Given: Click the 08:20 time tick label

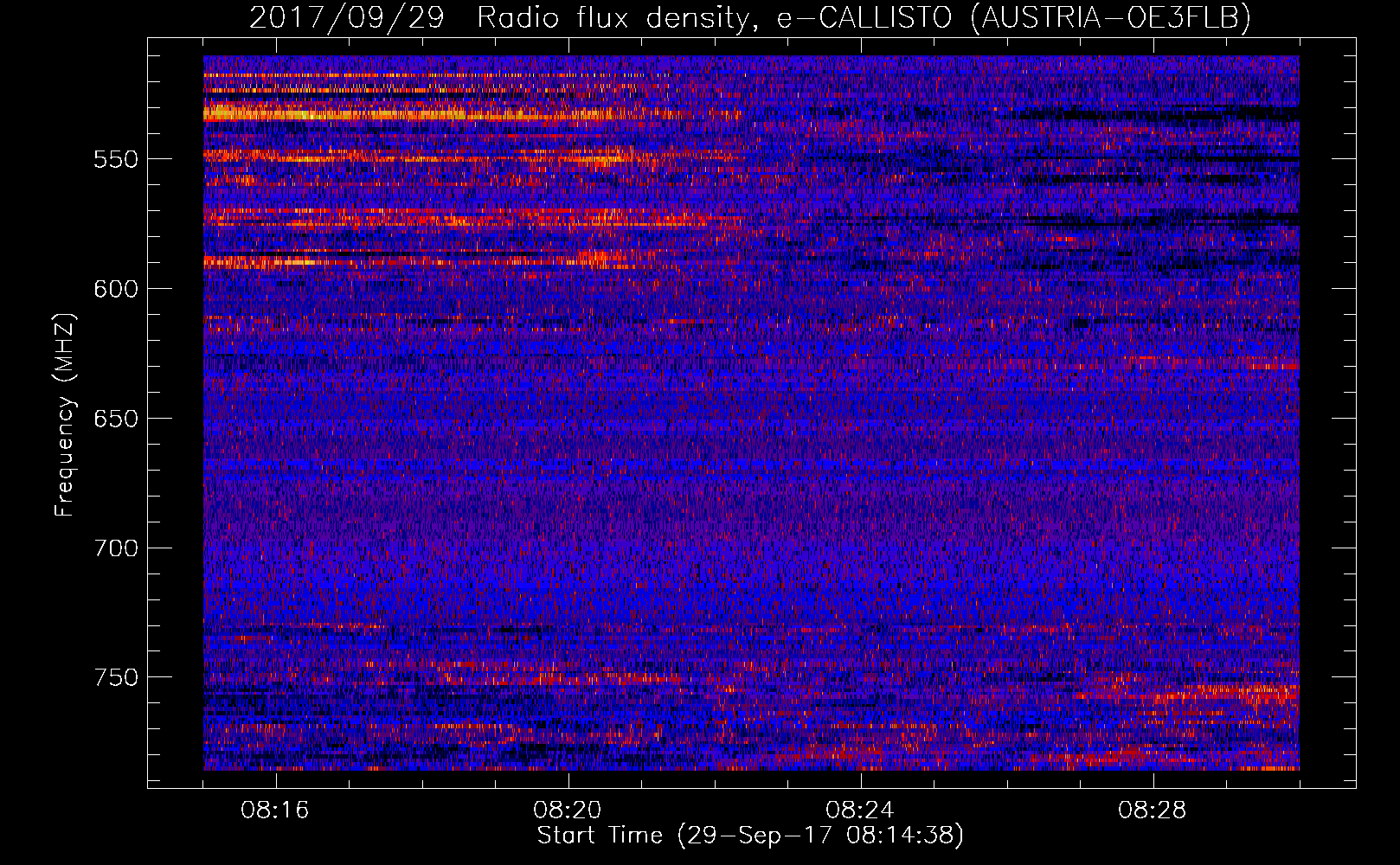Looking at the screenshot, I should pyautogui.click(x=568, y=811).
